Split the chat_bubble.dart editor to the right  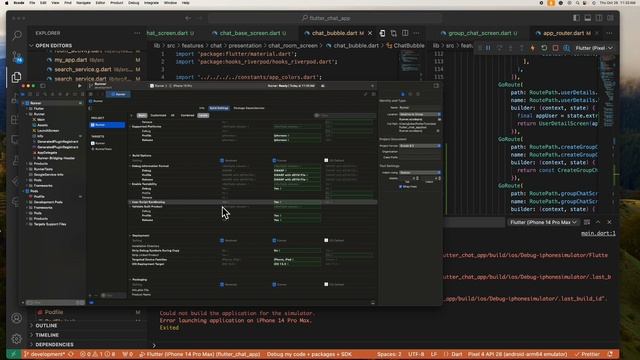[x=405, y=33]
